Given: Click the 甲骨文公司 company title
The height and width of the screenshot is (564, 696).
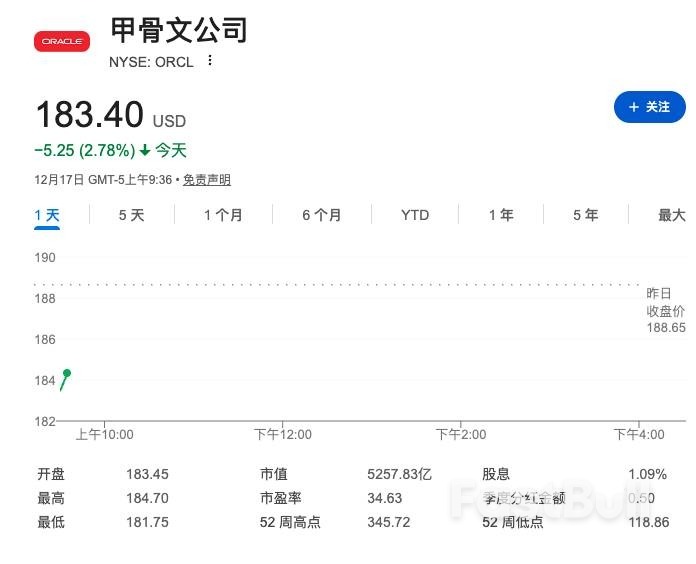Looking at the screenshot, I should pos(178,30).
